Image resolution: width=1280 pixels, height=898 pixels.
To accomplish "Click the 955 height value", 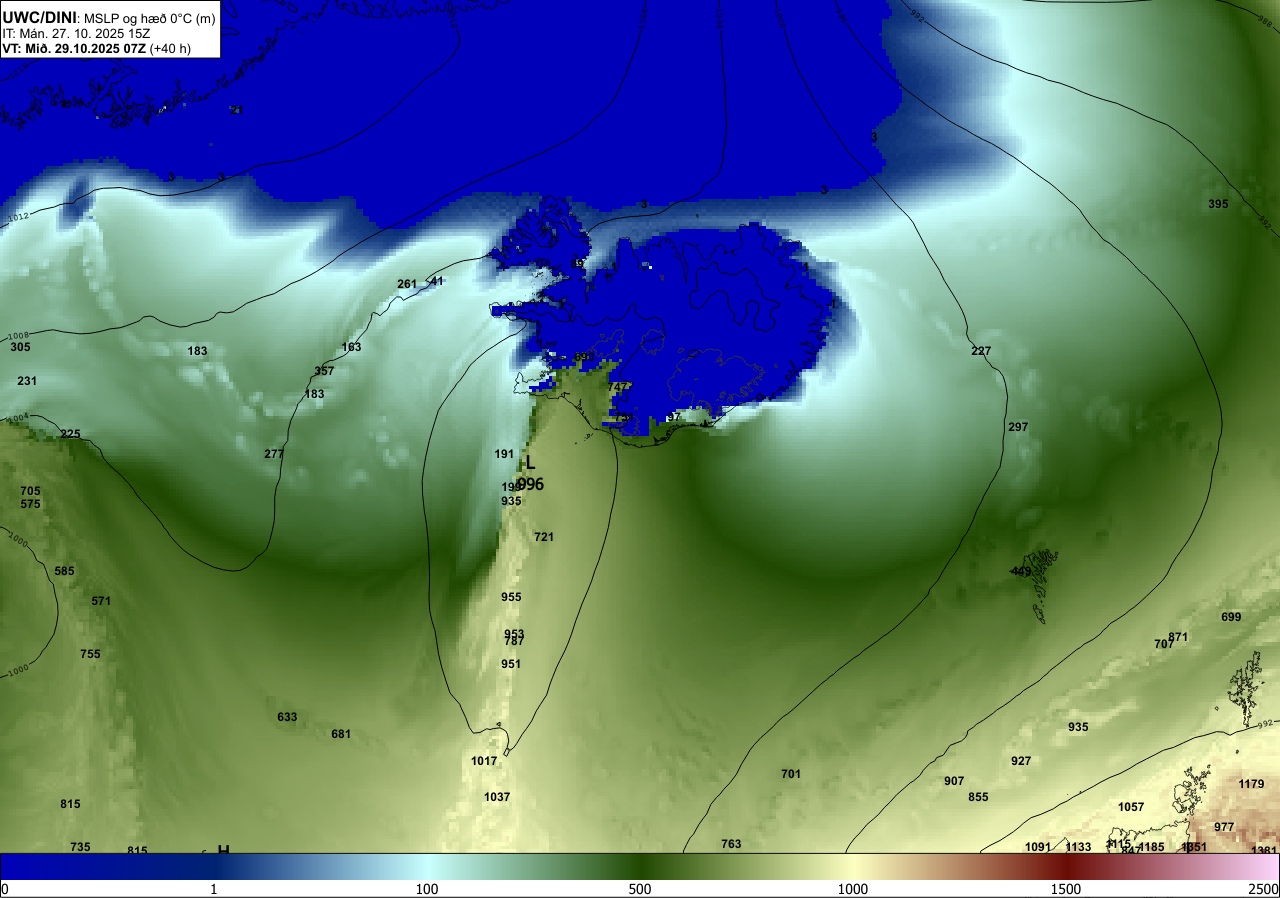I will 511,597.
